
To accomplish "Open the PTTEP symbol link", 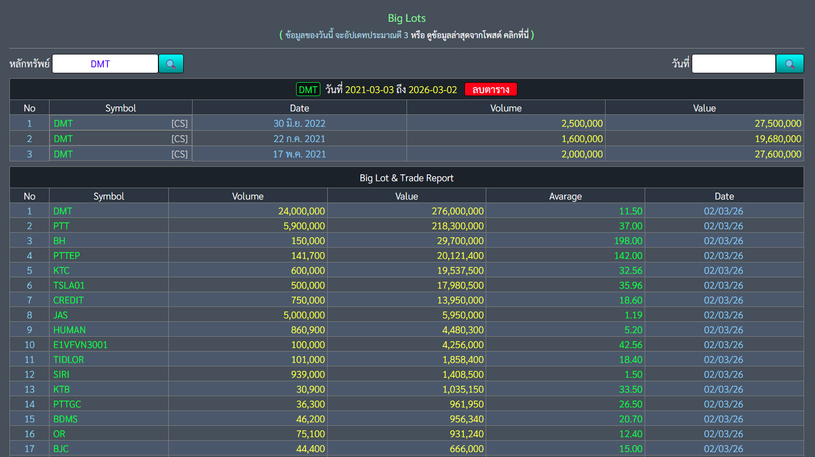I will pos(67,256).
